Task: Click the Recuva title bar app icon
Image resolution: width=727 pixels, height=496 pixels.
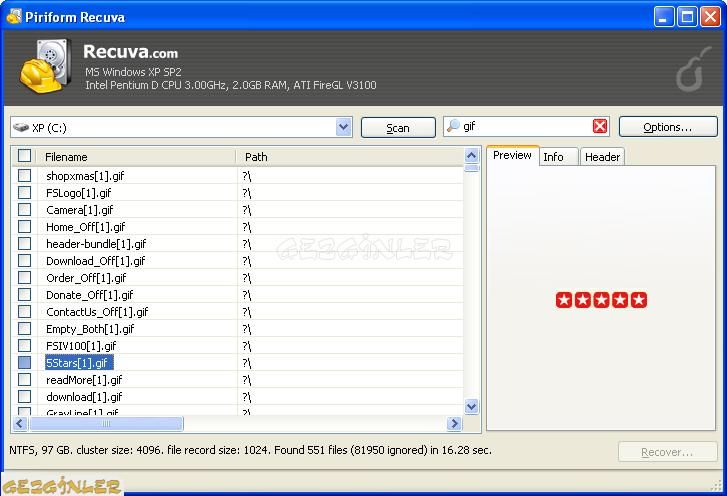Action: [x=14, y=16]
